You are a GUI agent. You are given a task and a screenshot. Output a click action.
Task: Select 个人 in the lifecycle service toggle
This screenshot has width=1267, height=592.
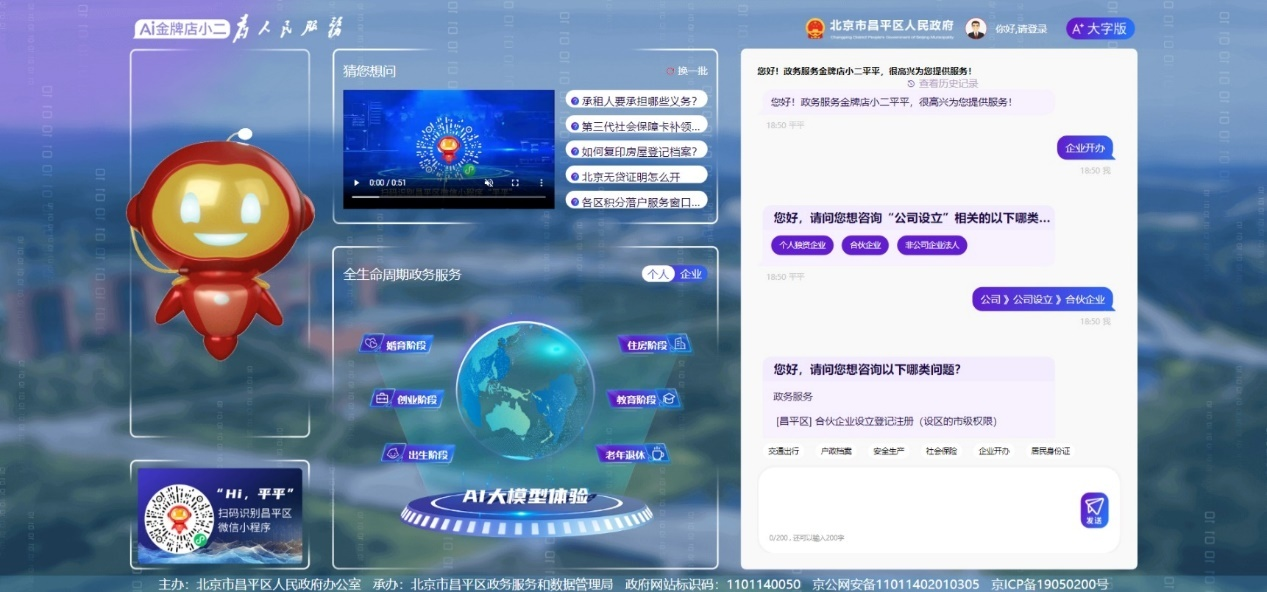click(x=657, y=274)
